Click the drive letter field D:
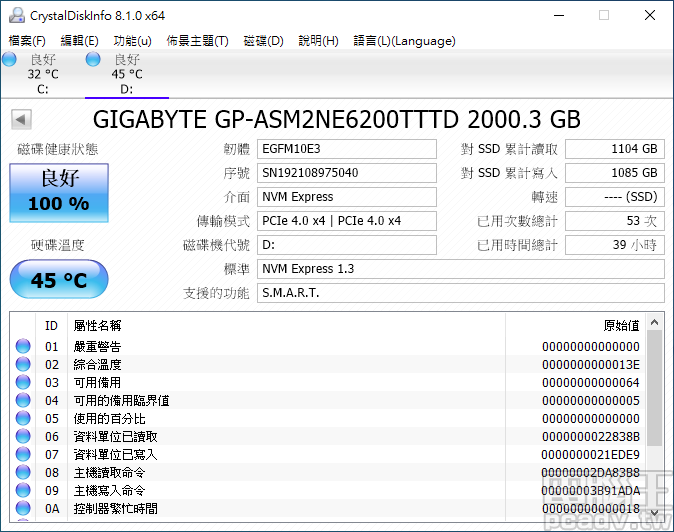The width and height of the screenshot is (674, 532). 347,245
